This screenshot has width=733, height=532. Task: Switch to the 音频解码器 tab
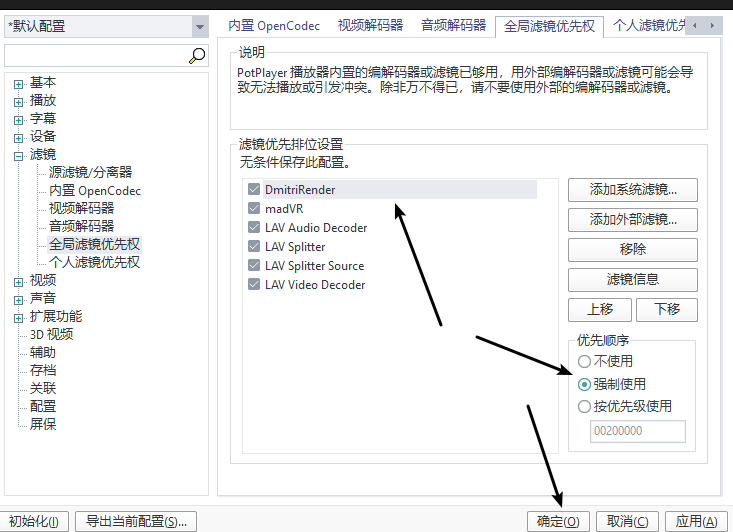(x=453, y=25)
